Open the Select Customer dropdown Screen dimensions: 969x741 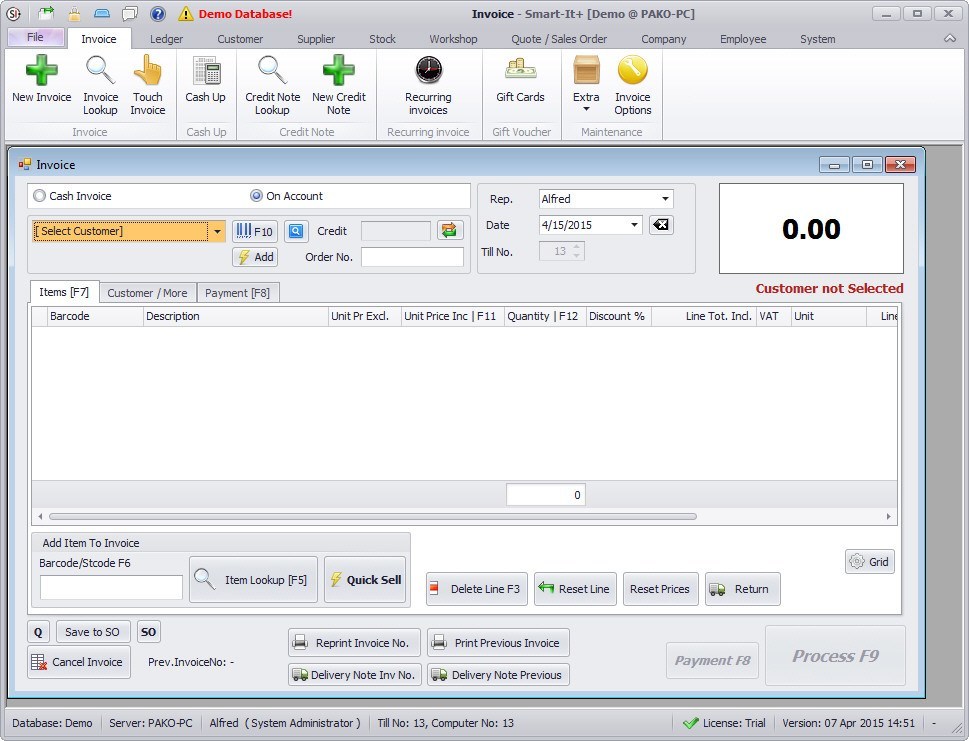coord(217,231)
